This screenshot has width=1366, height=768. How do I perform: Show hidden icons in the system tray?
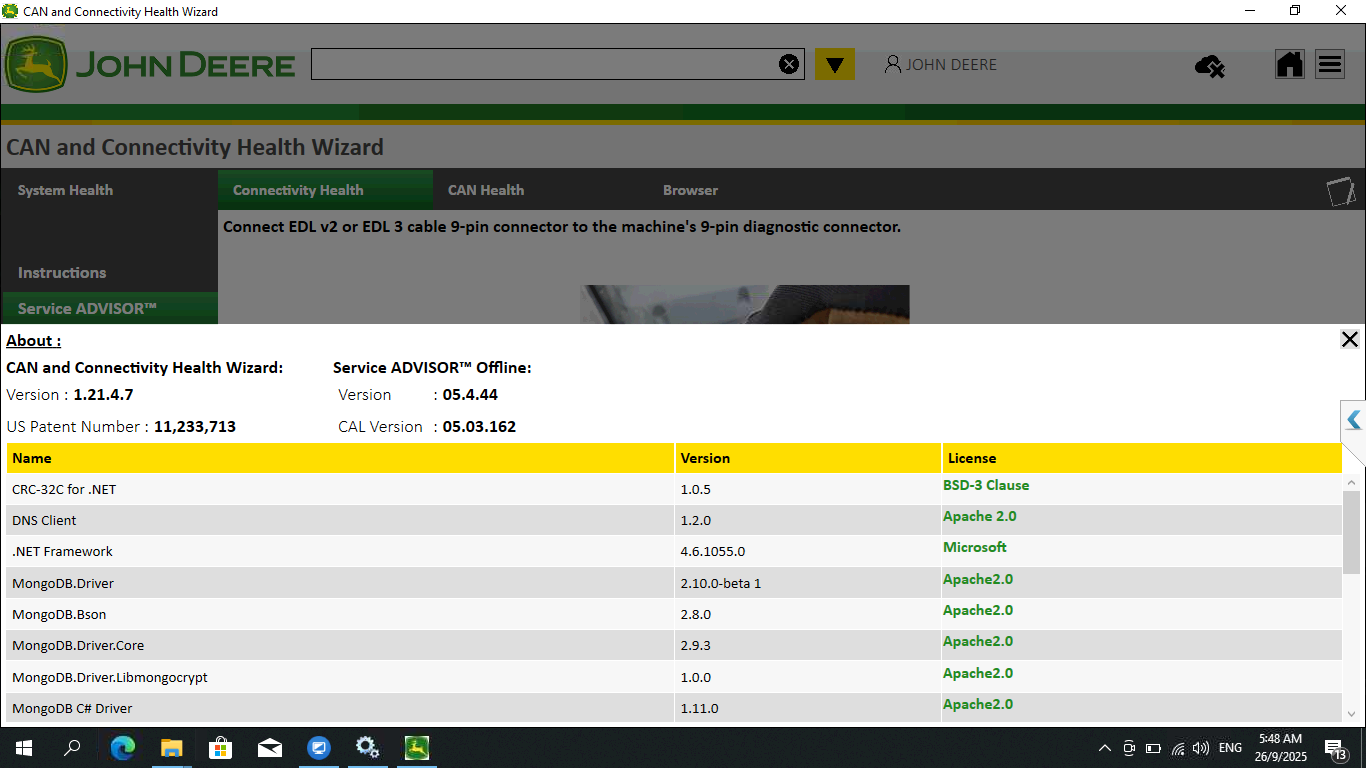coord(1105,747)
